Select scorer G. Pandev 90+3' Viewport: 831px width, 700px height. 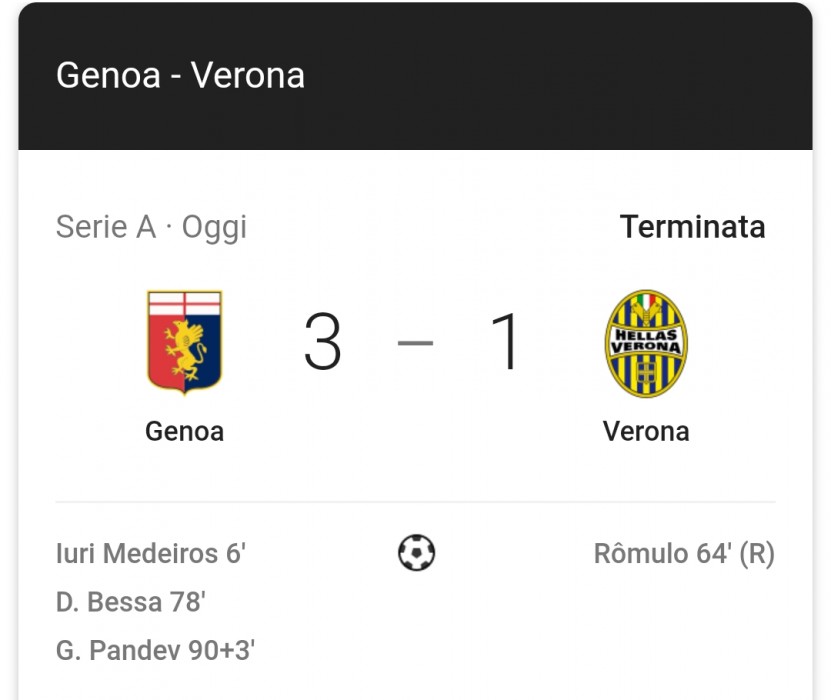click(155, 650)
